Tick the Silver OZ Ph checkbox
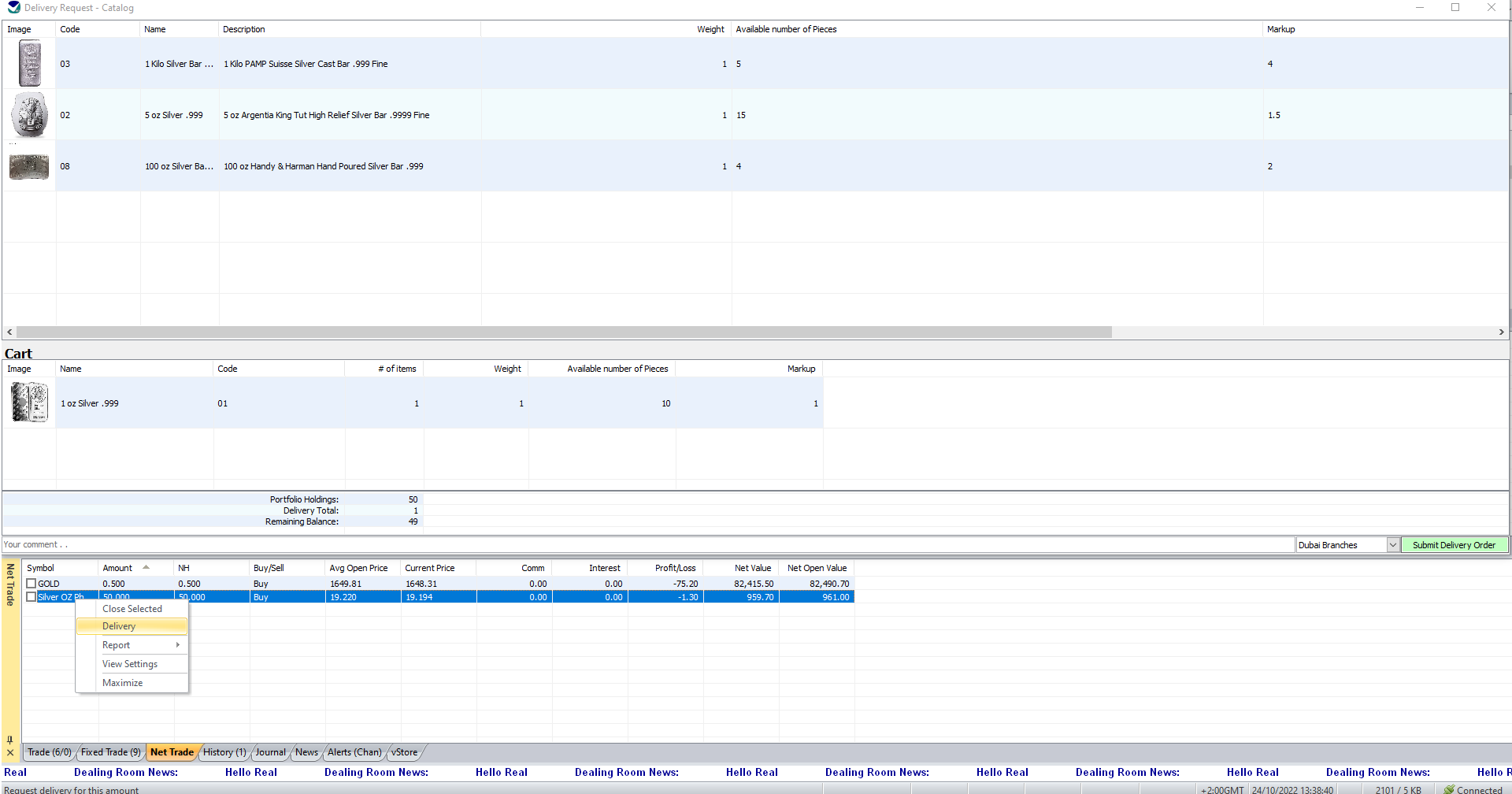Screen dimensions: 1512x794 pyautogui.click(x=31, y=597)
